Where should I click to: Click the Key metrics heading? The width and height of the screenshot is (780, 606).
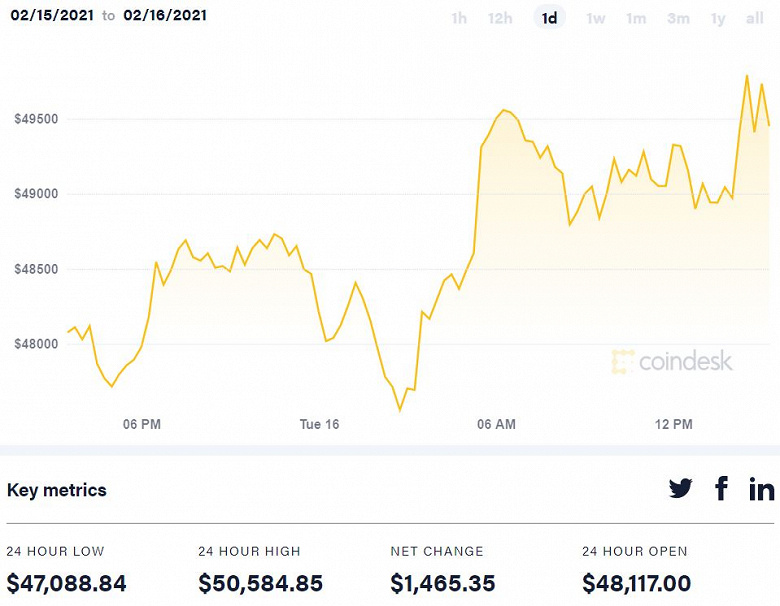pos(57,490)
